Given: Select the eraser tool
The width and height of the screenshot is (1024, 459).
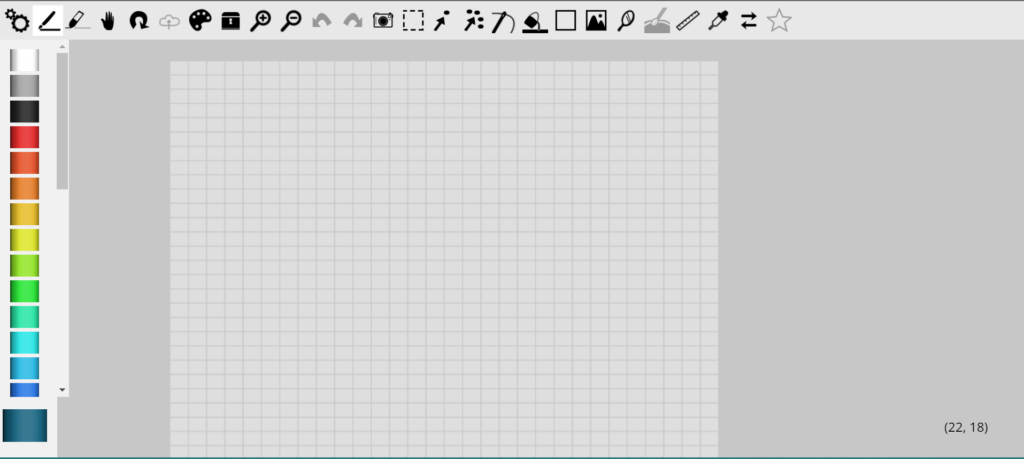Looking at the screenshot, I should (x=78, y=21).
